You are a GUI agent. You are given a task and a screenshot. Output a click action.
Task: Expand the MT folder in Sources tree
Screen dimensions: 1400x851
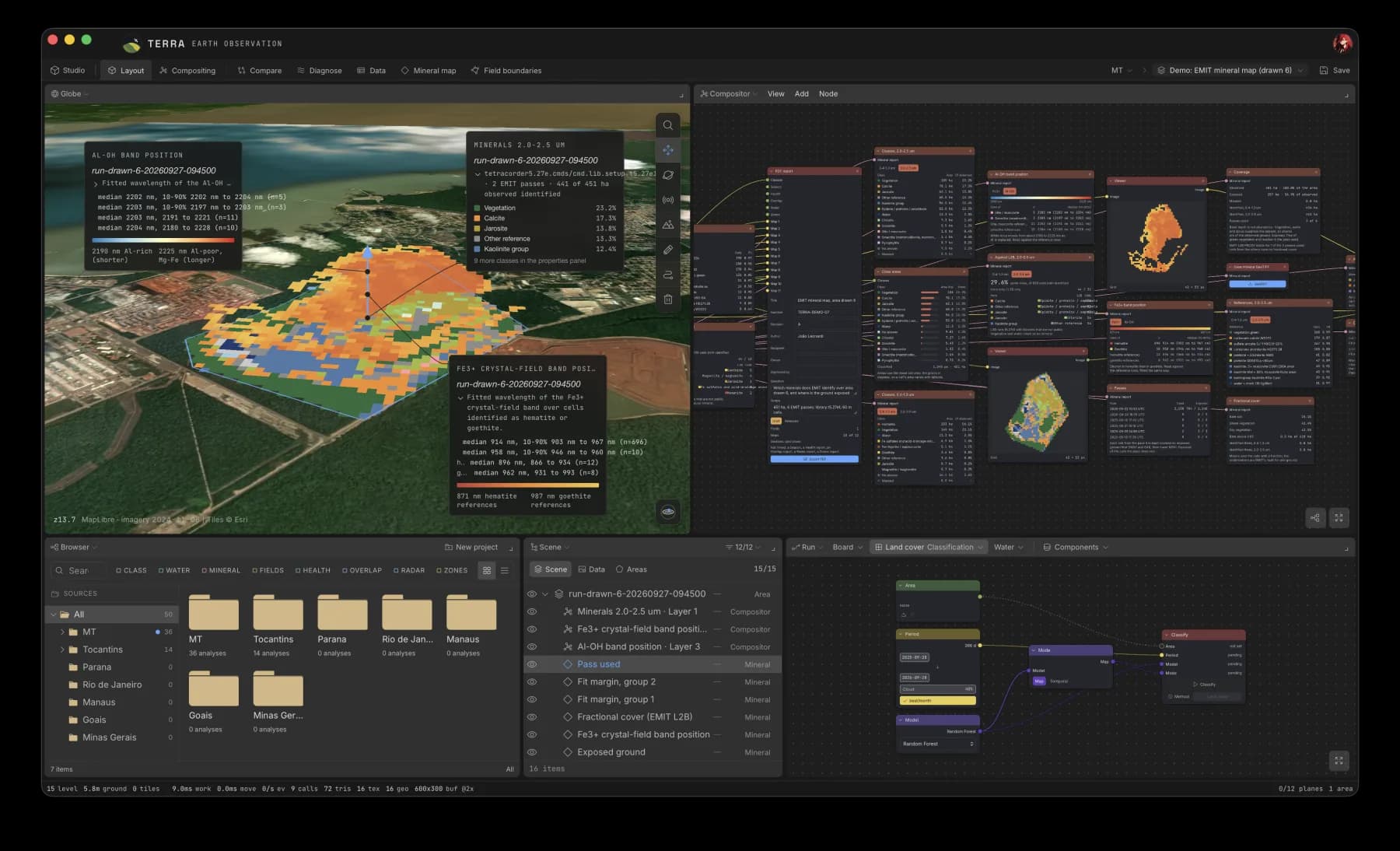tap(62, 632)
